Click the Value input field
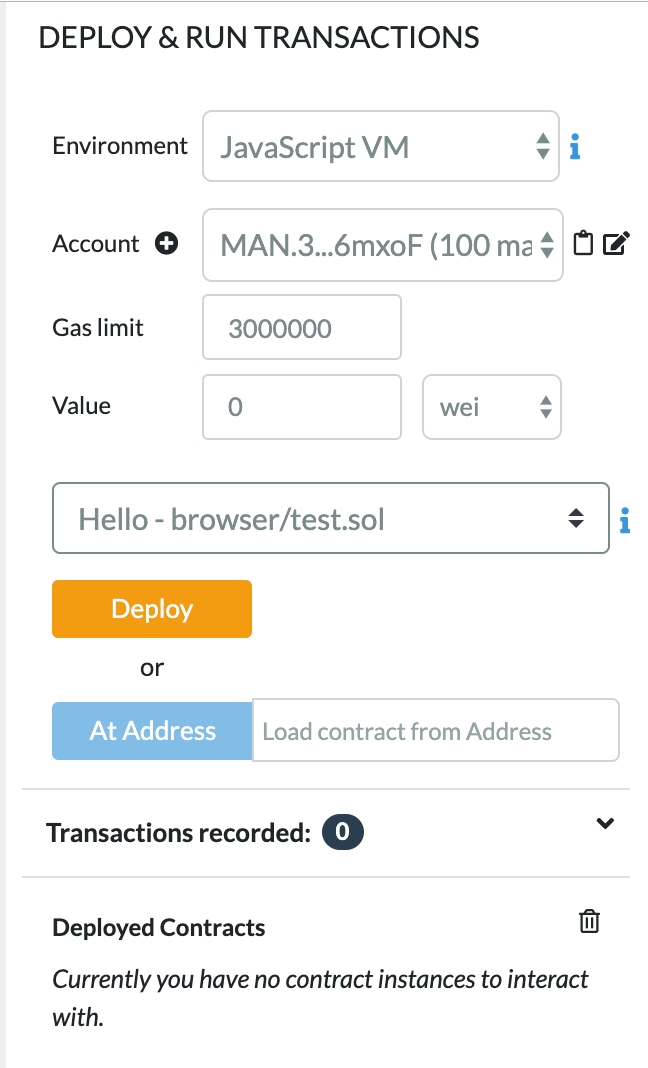This screenshot has height=1068, width=648. coord(300,406)
